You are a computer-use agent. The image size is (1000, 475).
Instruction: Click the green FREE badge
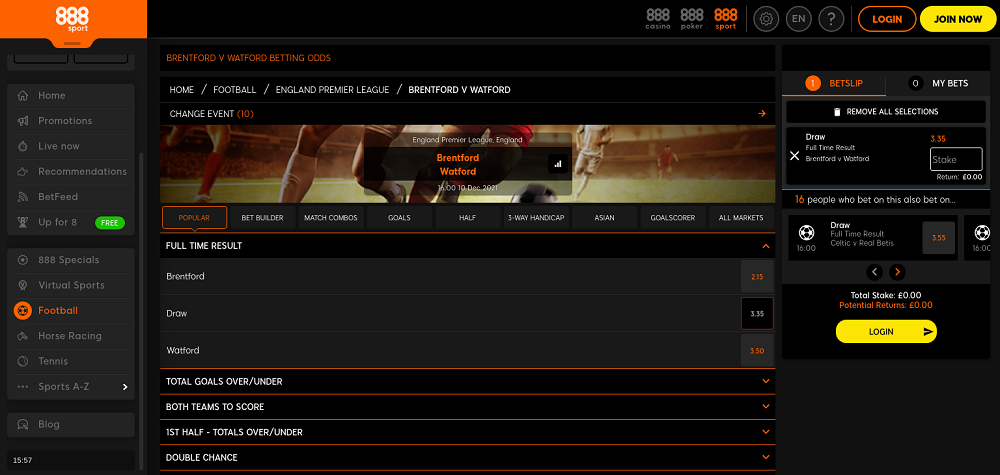pyautogui.click(x=110, y=223)
